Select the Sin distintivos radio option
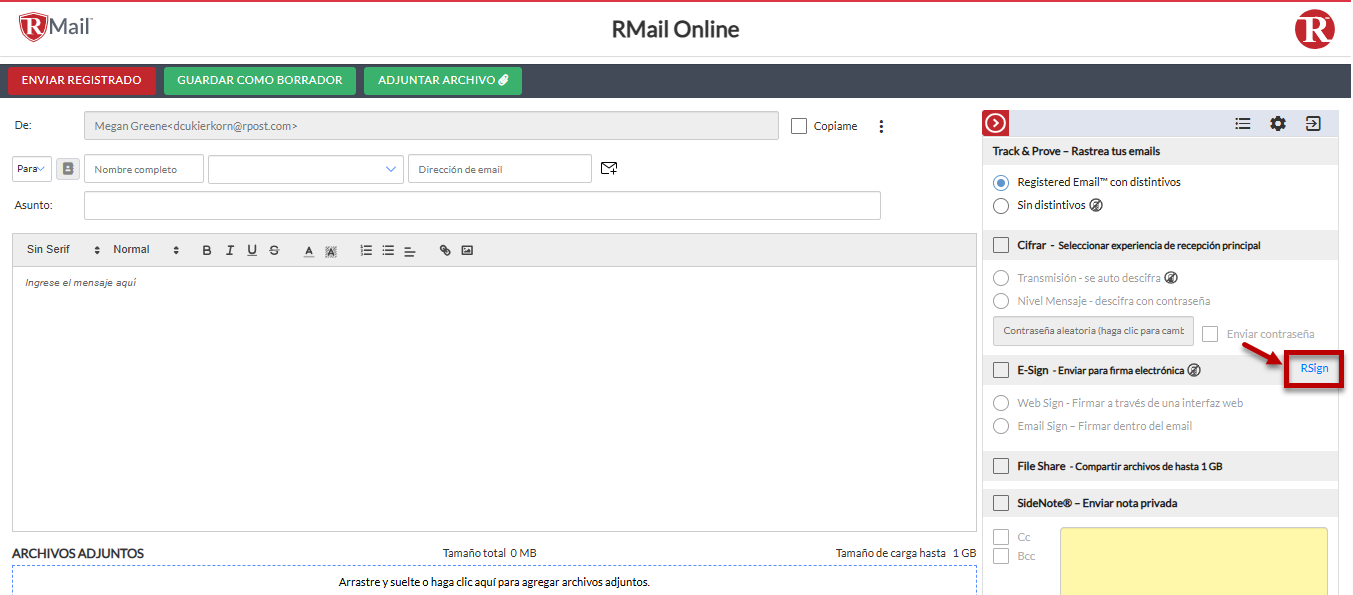 tap(1001, 205)
